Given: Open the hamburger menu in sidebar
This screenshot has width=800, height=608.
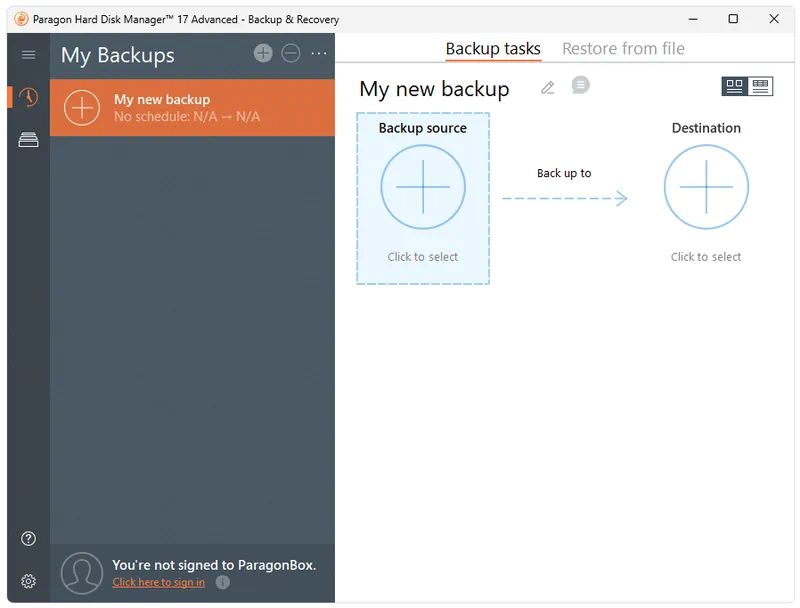Looking at the screenshot, I should tap(28, 55).
